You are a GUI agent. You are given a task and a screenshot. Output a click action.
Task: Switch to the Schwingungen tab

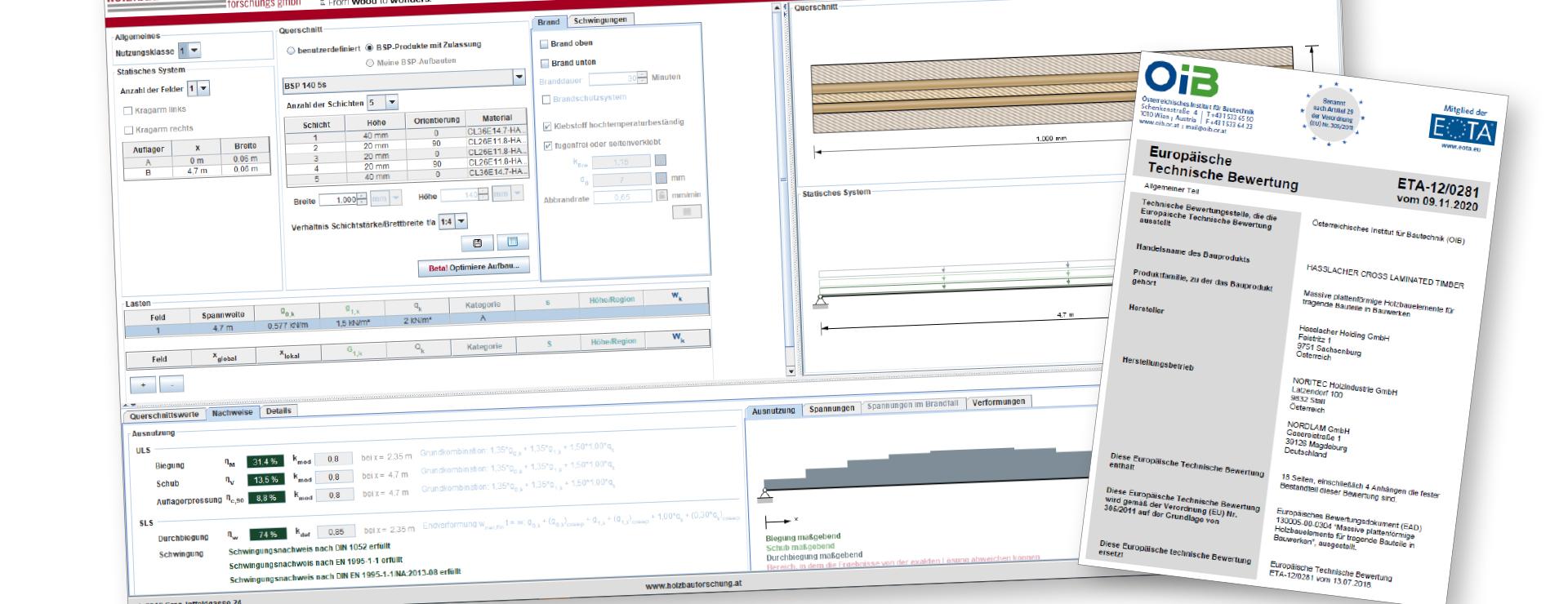click(599, 20)
